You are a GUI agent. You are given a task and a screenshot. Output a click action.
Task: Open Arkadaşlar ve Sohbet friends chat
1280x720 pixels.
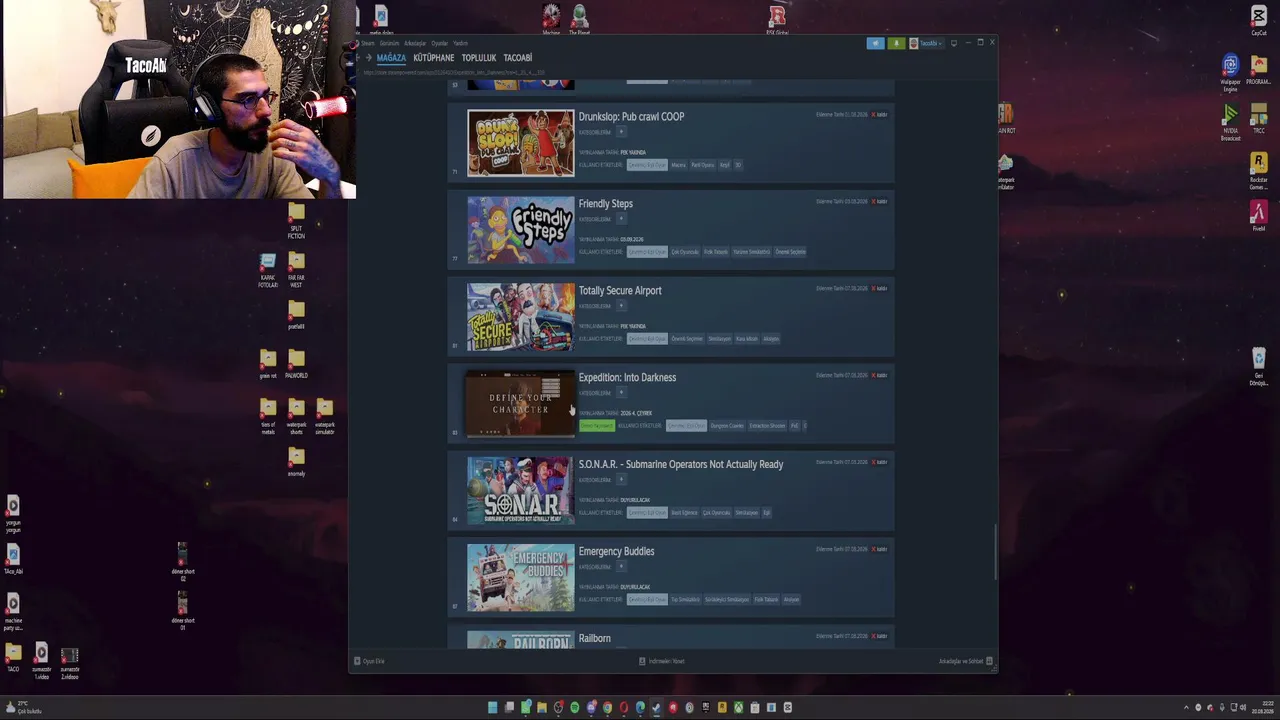point(966,661)
